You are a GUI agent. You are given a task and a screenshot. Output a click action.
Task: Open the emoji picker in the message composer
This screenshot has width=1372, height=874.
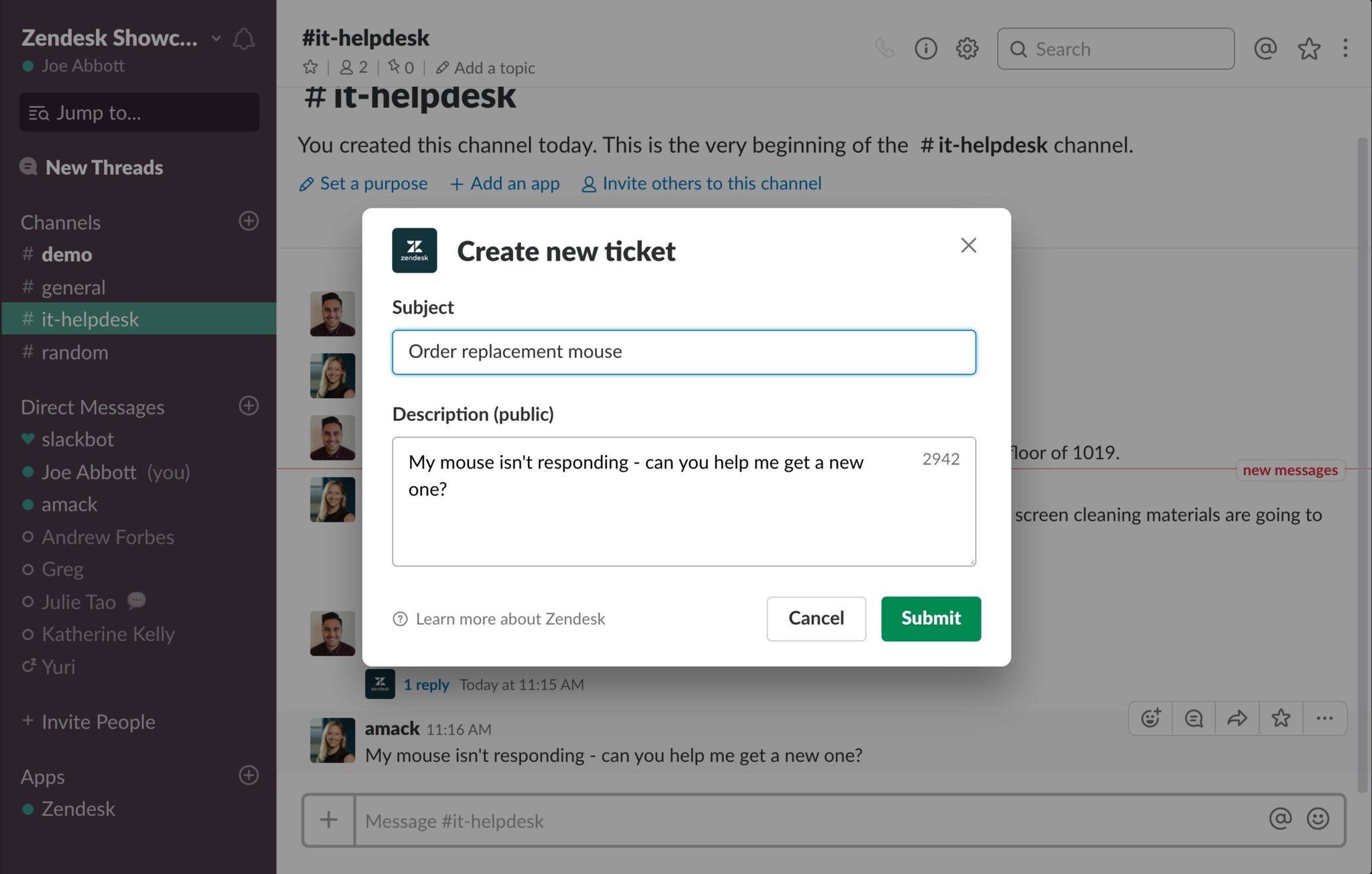[x=1318, y=820]
